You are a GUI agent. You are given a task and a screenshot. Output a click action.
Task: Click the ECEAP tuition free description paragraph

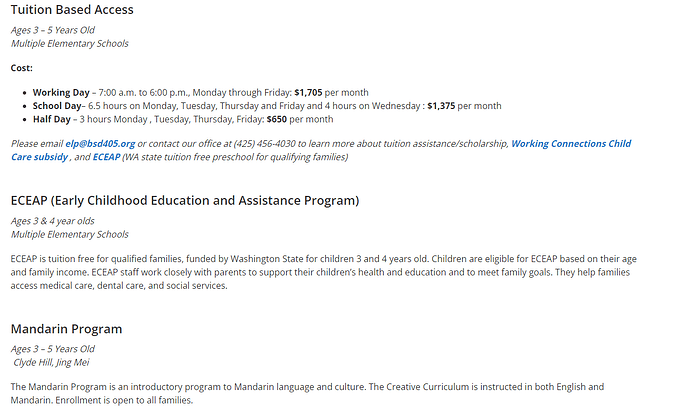320,272
